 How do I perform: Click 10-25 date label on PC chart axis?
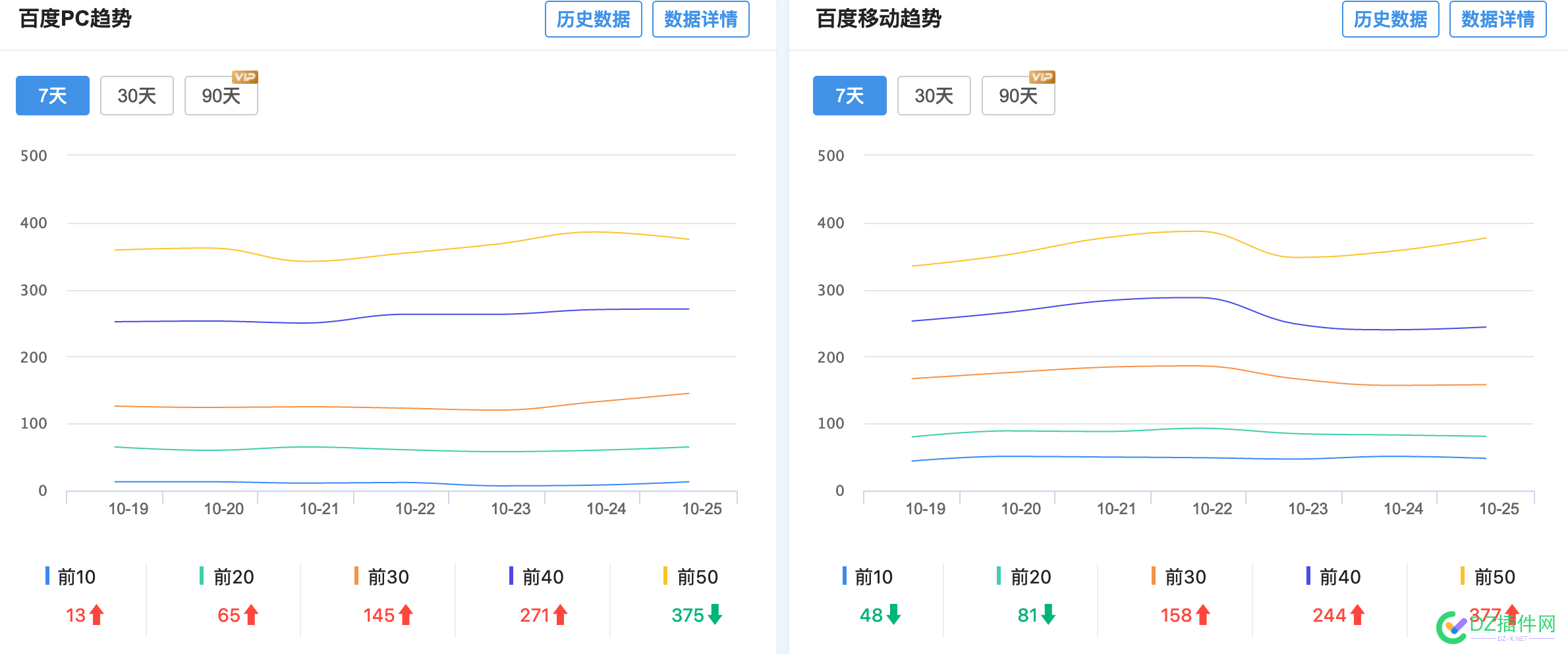click(702, 509)
